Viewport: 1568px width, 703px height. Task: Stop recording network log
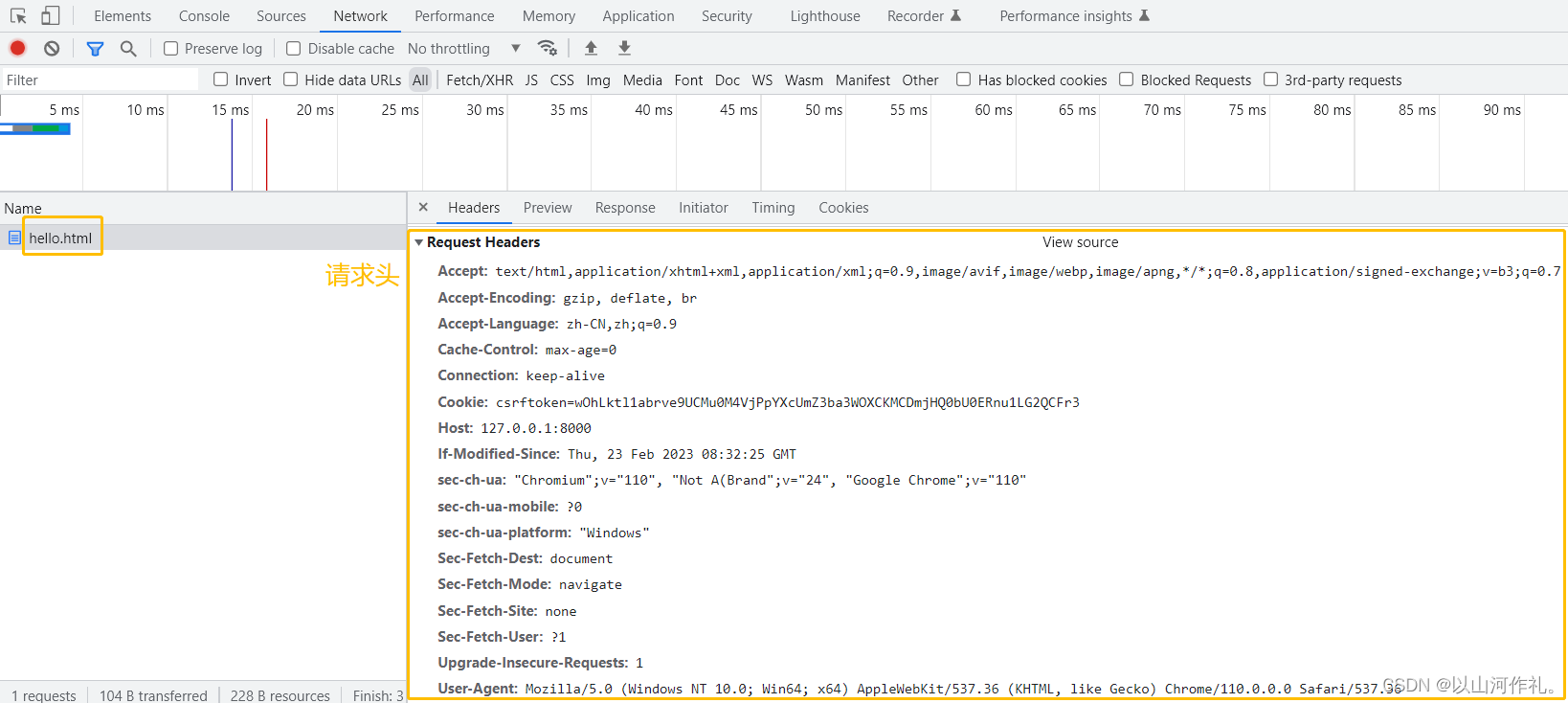(x=17, y=48)
